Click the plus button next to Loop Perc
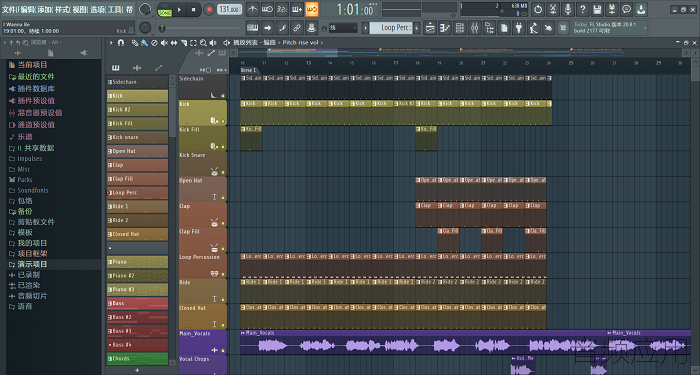700x375 pixels. 417,28
